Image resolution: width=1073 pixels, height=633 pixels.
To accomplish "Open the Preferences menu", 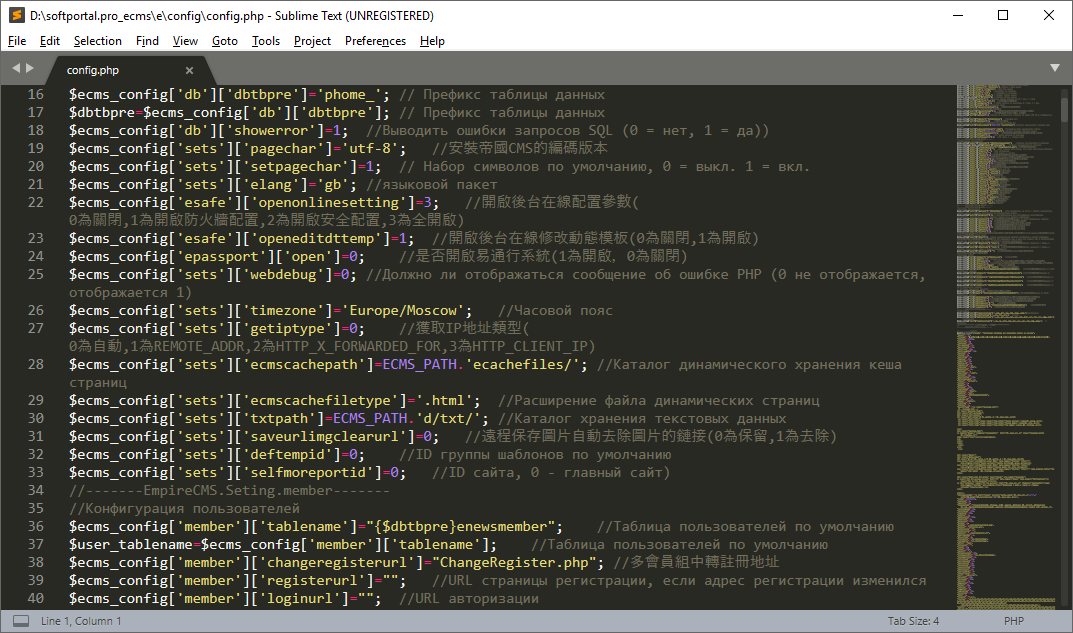I will tap(375, 41).
